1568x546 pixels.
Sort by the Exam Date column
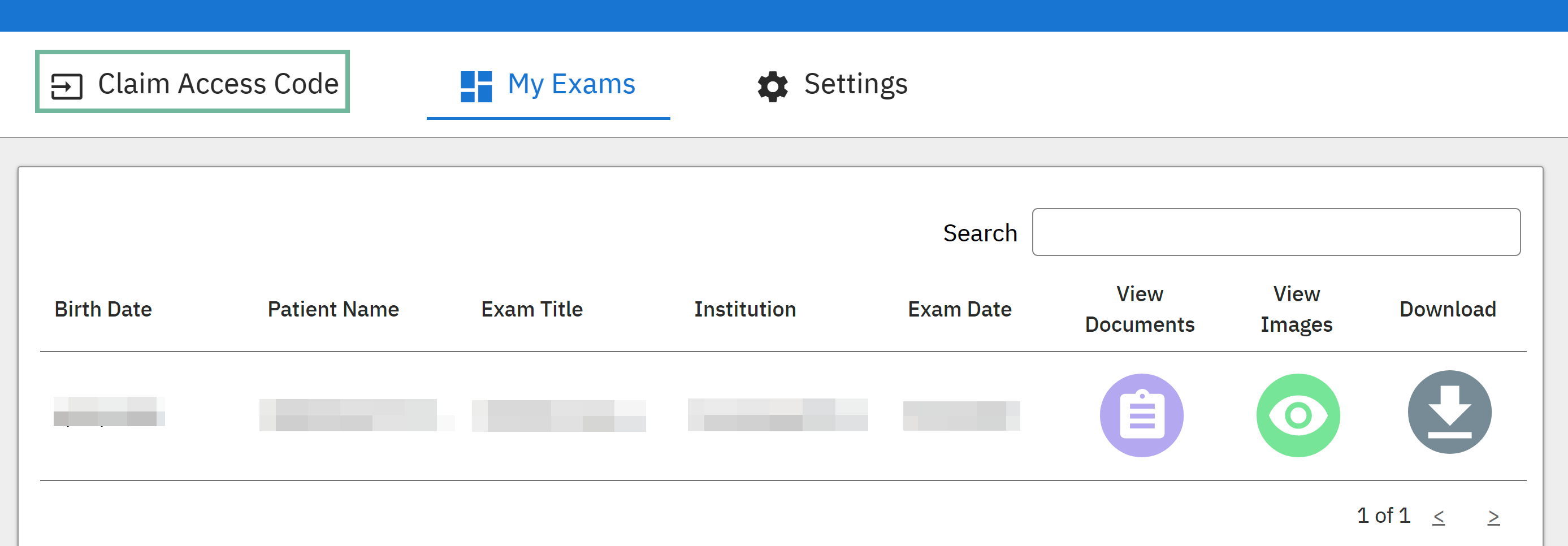pos(959,309)
